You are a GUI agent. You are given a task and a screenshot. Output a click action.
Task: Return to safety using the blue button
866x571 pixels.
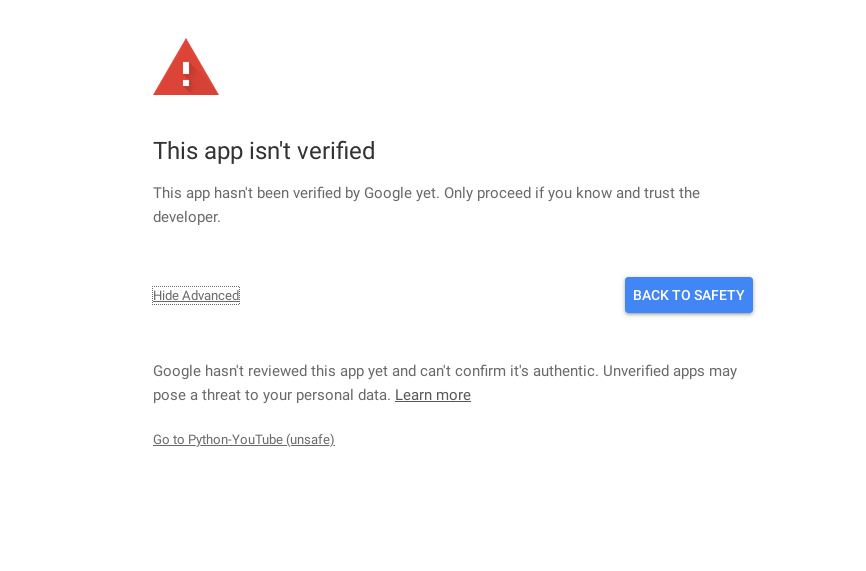click(x=688, y=295)
